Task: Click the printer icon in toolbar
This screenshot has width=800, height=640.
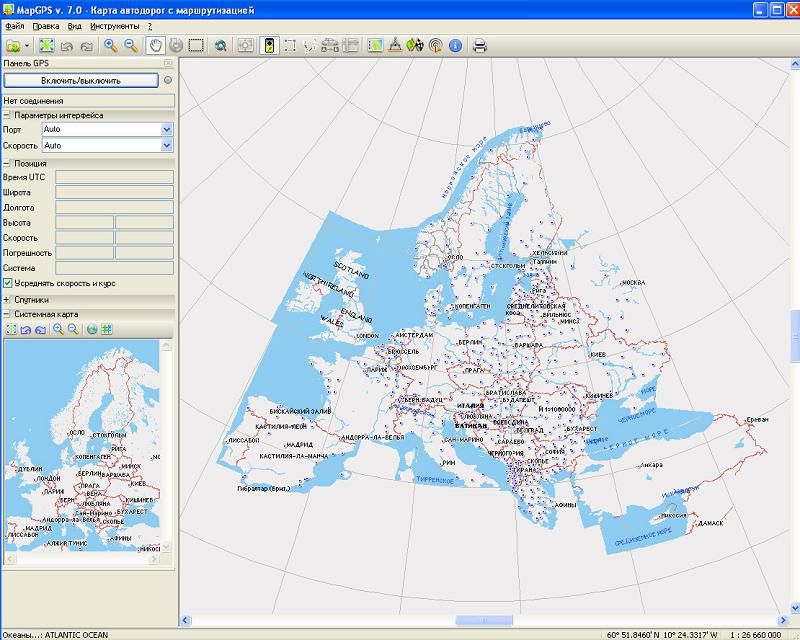Action: [x=479, y=45]
